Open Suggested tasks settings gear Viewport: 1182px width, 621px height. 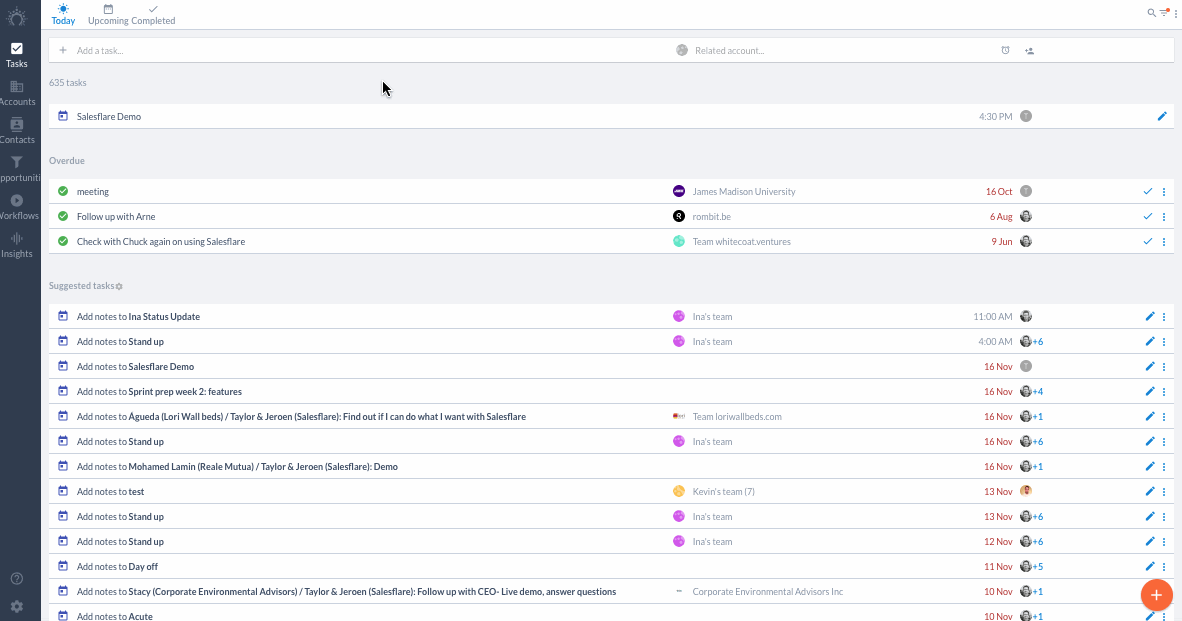click(x=119, y=286)
